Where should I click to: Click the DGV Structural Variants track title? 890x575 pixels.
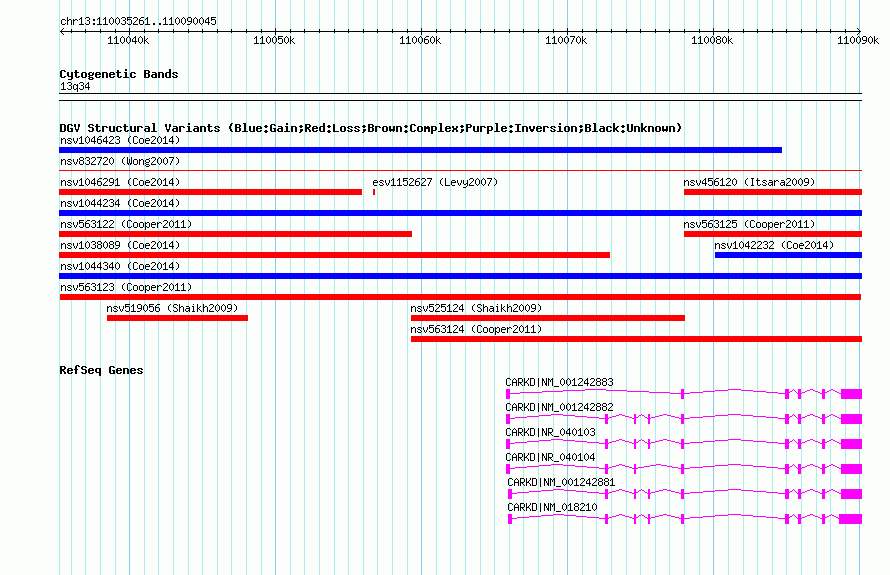(371, 128)
